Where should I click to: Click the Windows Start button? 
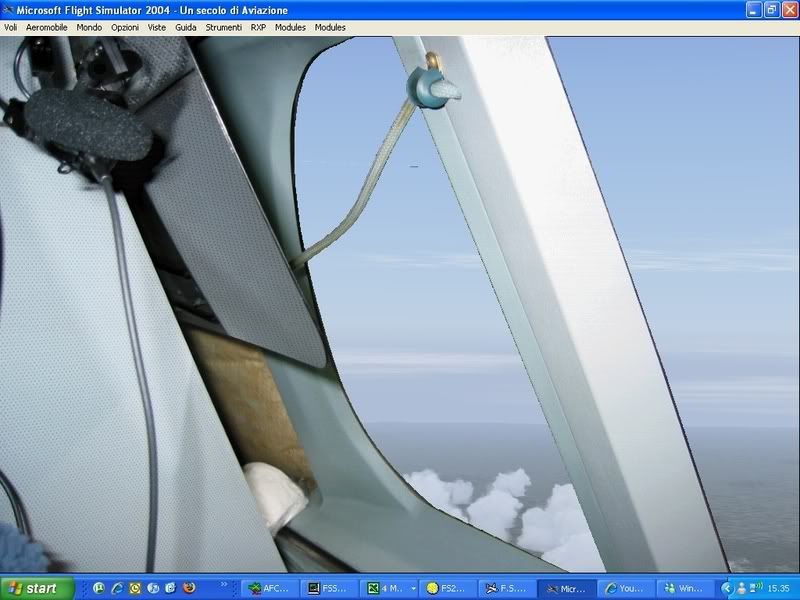coord(37,588)
